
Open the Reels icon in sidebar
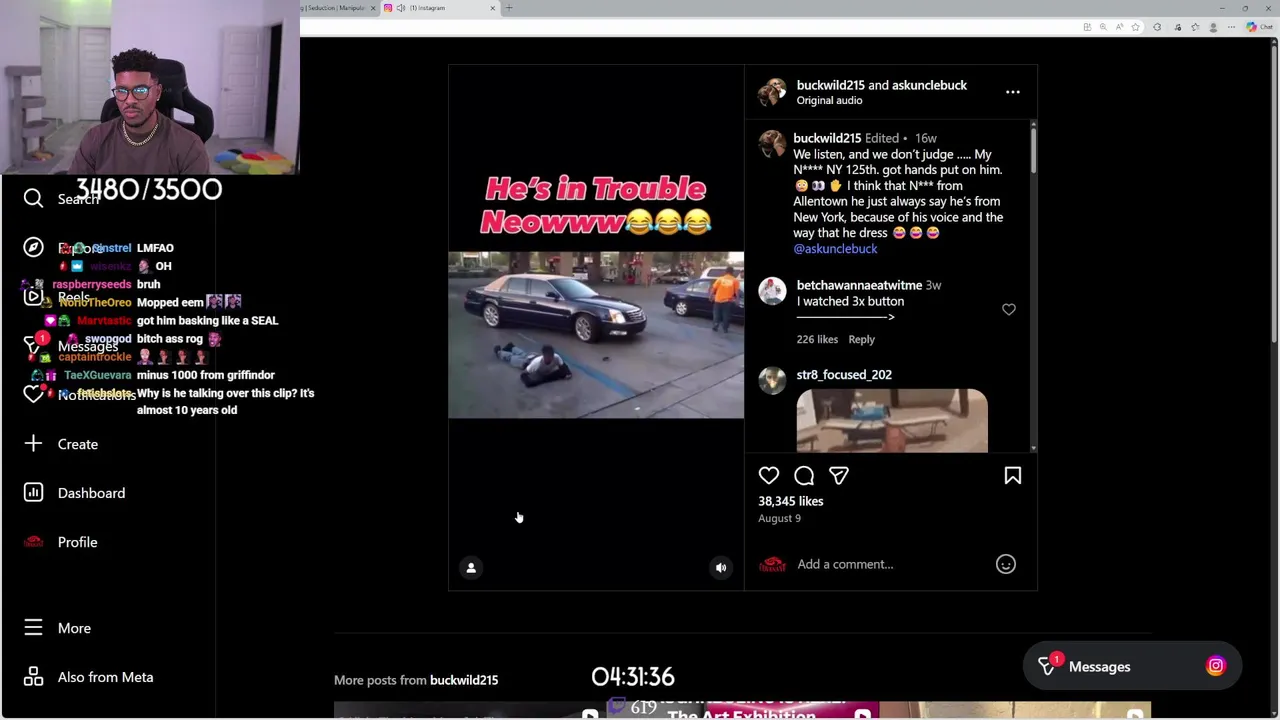pyautogui.click(x=33, y=296)
